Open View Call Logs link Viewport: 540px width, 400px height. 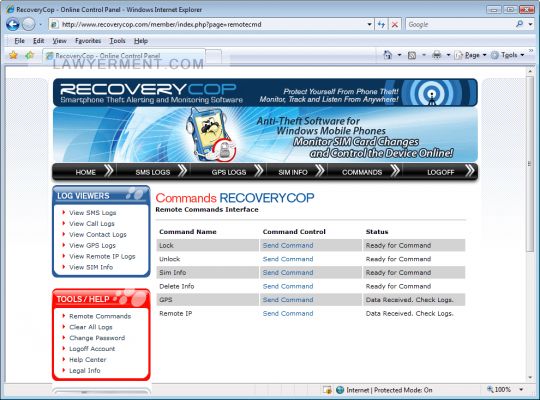(92, 224)
